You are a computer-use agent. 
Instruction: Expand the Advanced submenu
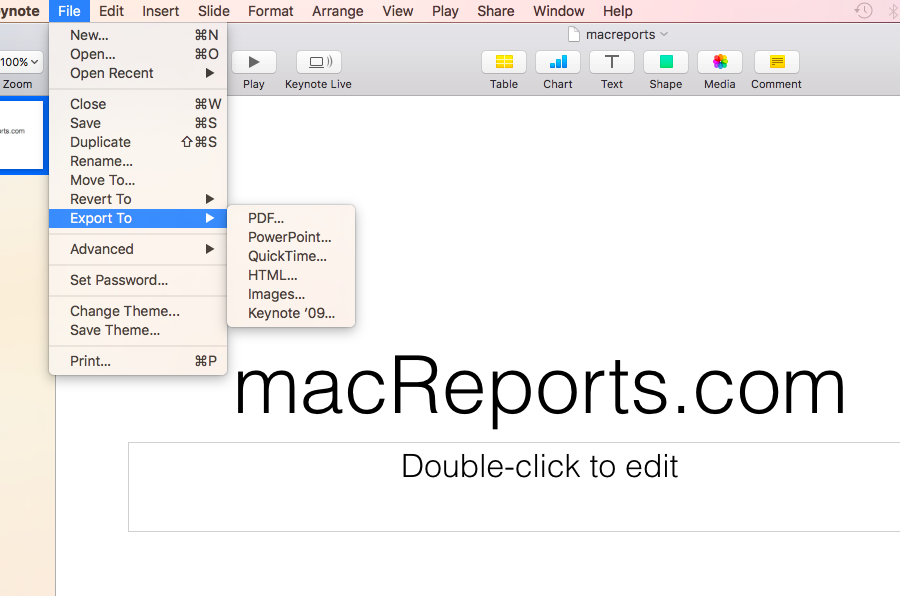(x=138, y=249)
